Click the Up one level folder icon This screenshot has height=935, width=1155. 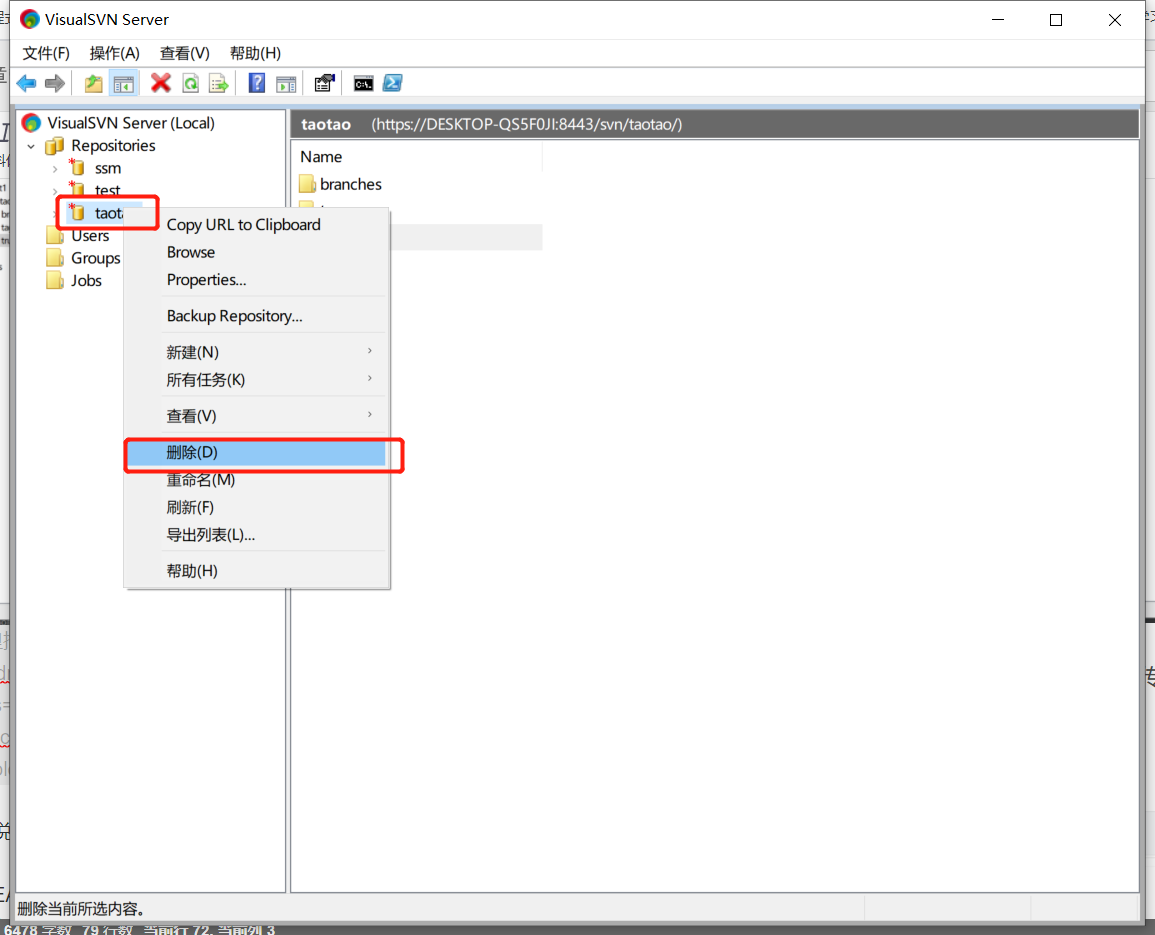point(94,83)
